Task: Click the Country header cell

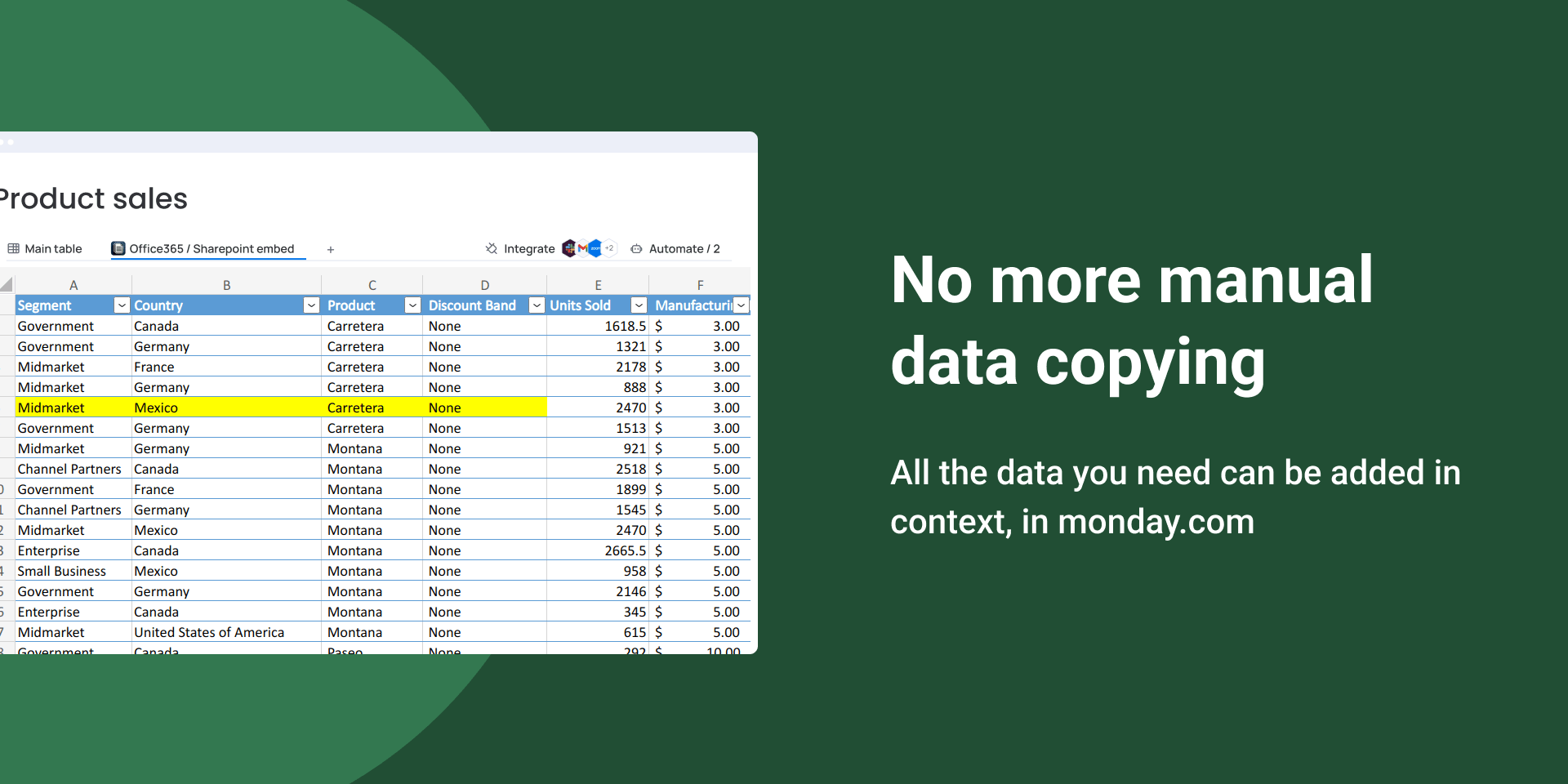Action: click(226, 305)
